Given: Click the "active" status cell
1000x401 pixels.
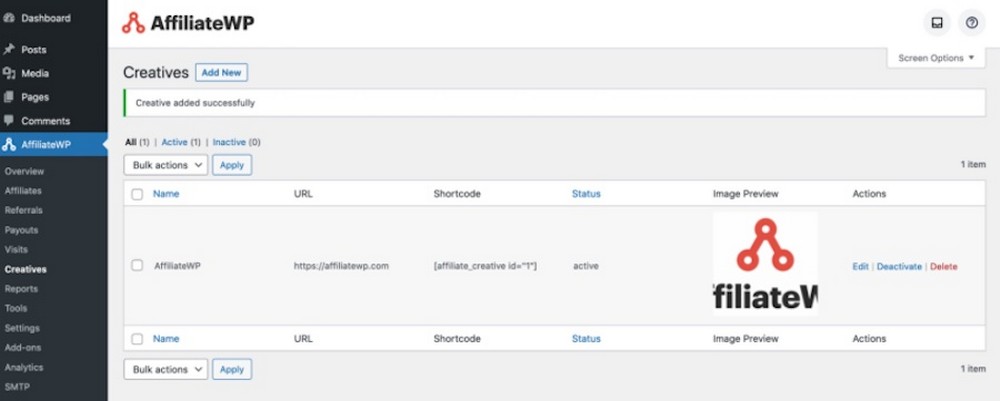Looking at the screenshot, I should point(585,266).
